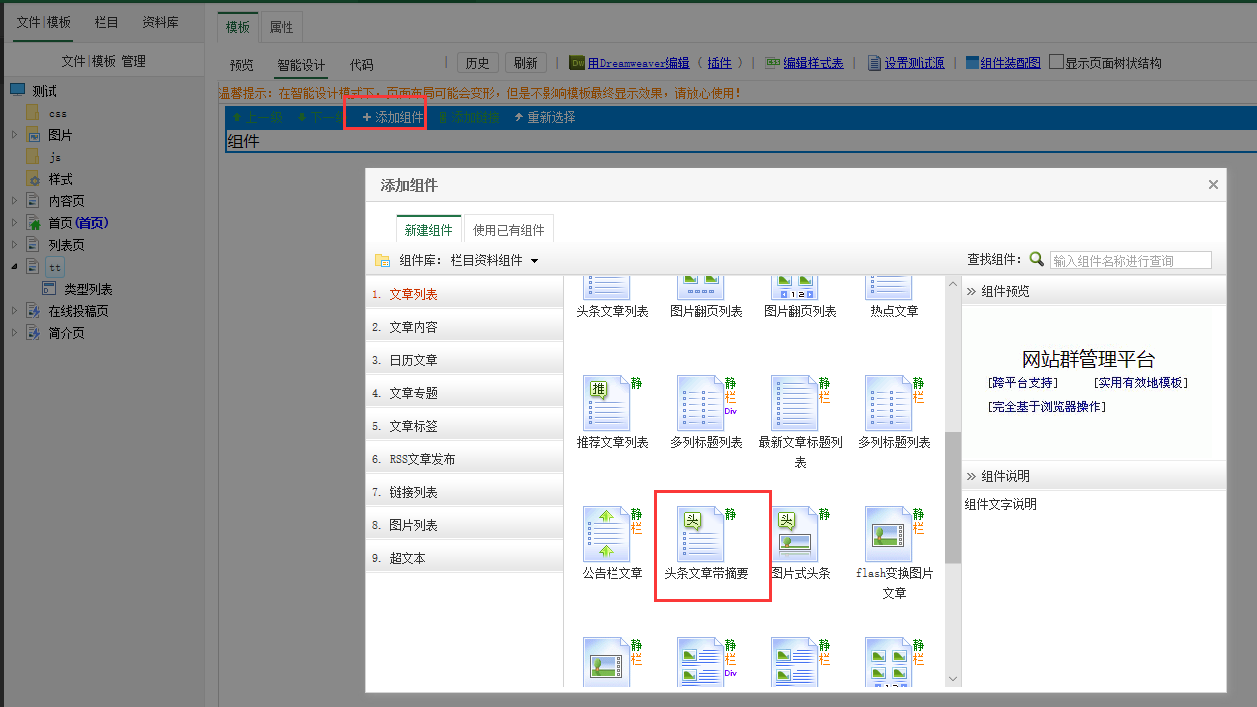1257x707 pixels.
Task: Close the 添加组件 dialog
Action: [1213, 185]
